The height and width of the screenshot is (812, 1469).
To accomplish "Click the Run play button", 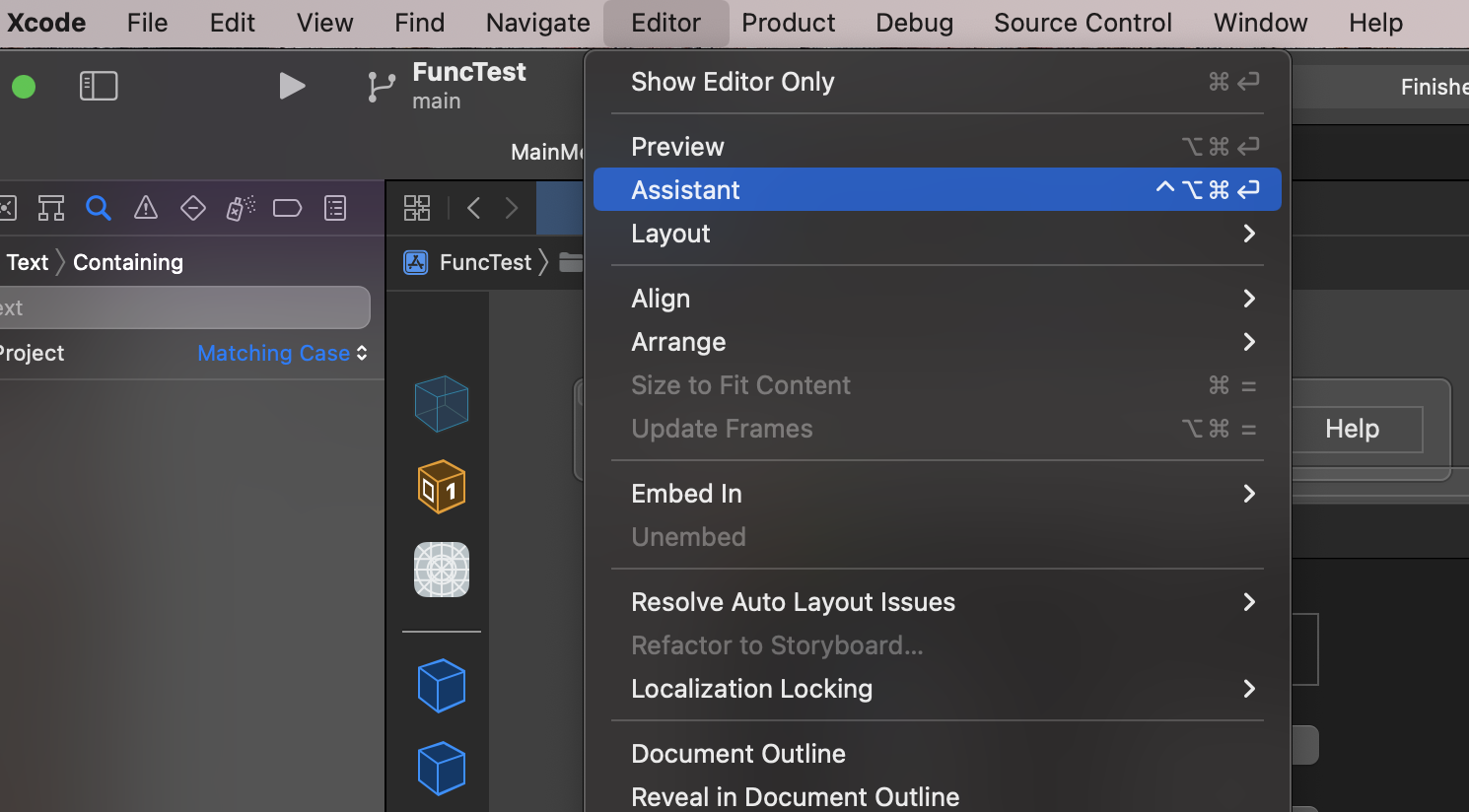I will (292, 87).
